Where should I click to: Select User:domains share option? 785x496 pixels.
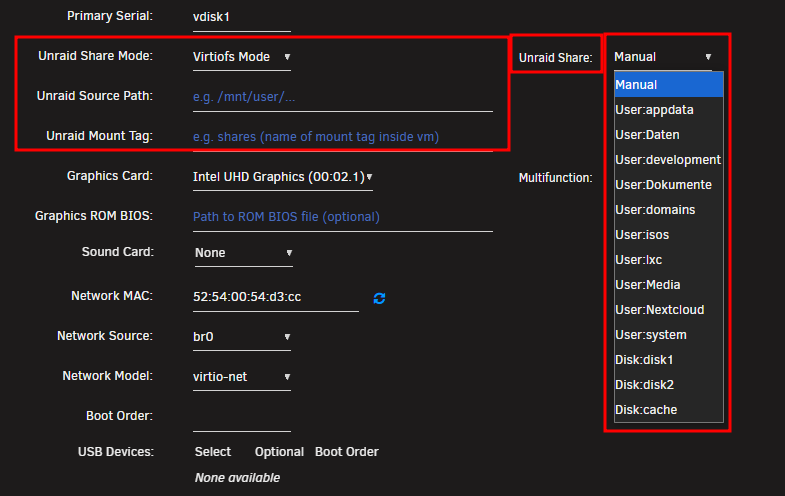(668, 210)
